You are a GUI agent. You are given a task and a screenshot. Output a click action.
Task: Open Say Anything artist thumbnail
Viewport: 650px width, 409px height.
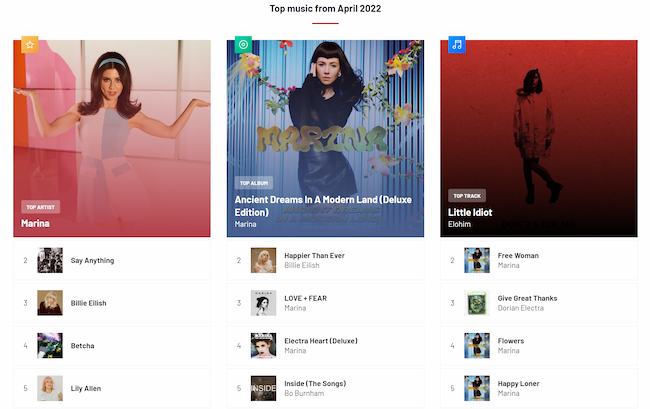pyautogui.click(x=50, y=260)
